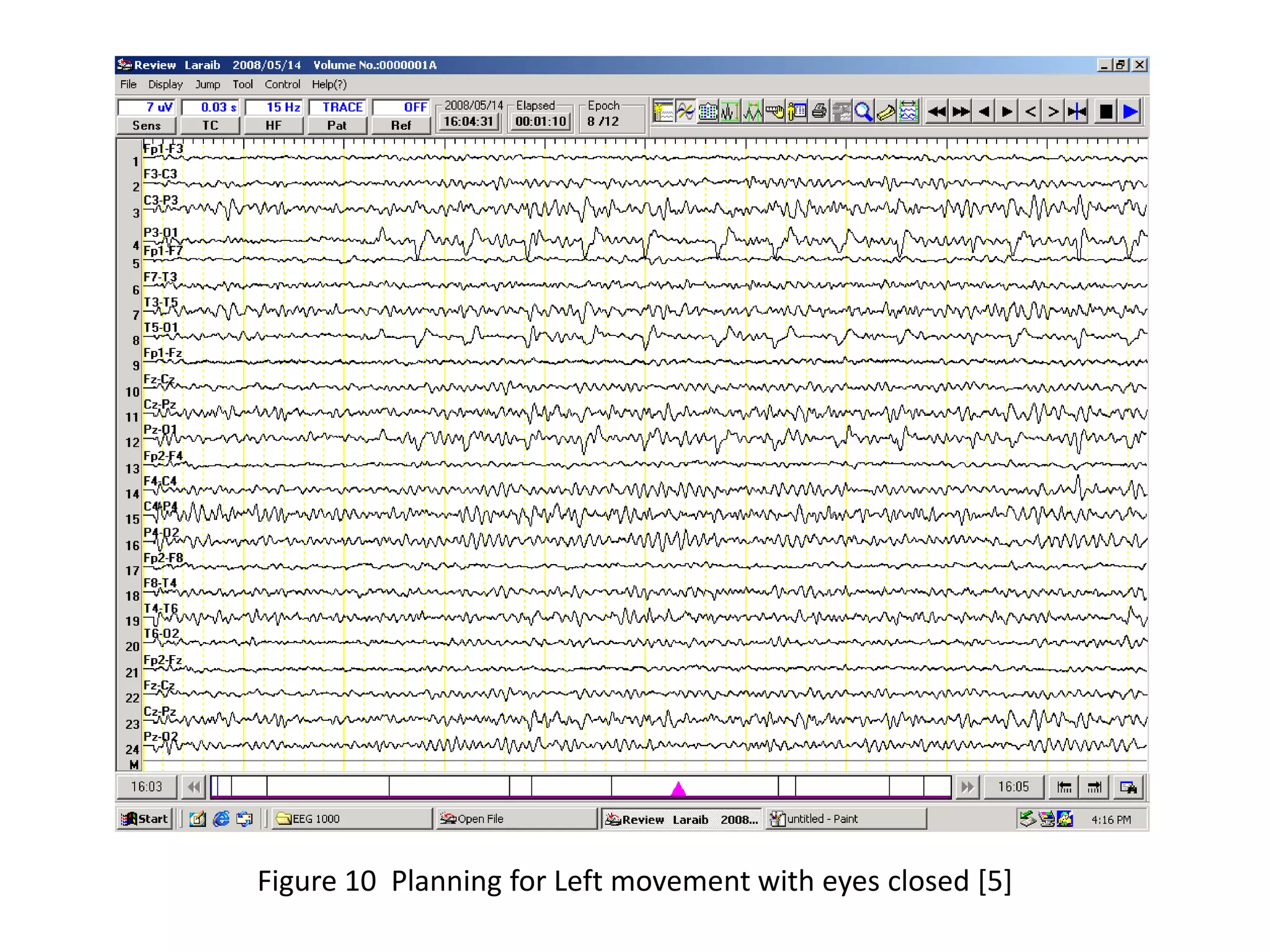Open the Tool menu
Viewport: 1270px width, 952px height.
pos(242,84)
